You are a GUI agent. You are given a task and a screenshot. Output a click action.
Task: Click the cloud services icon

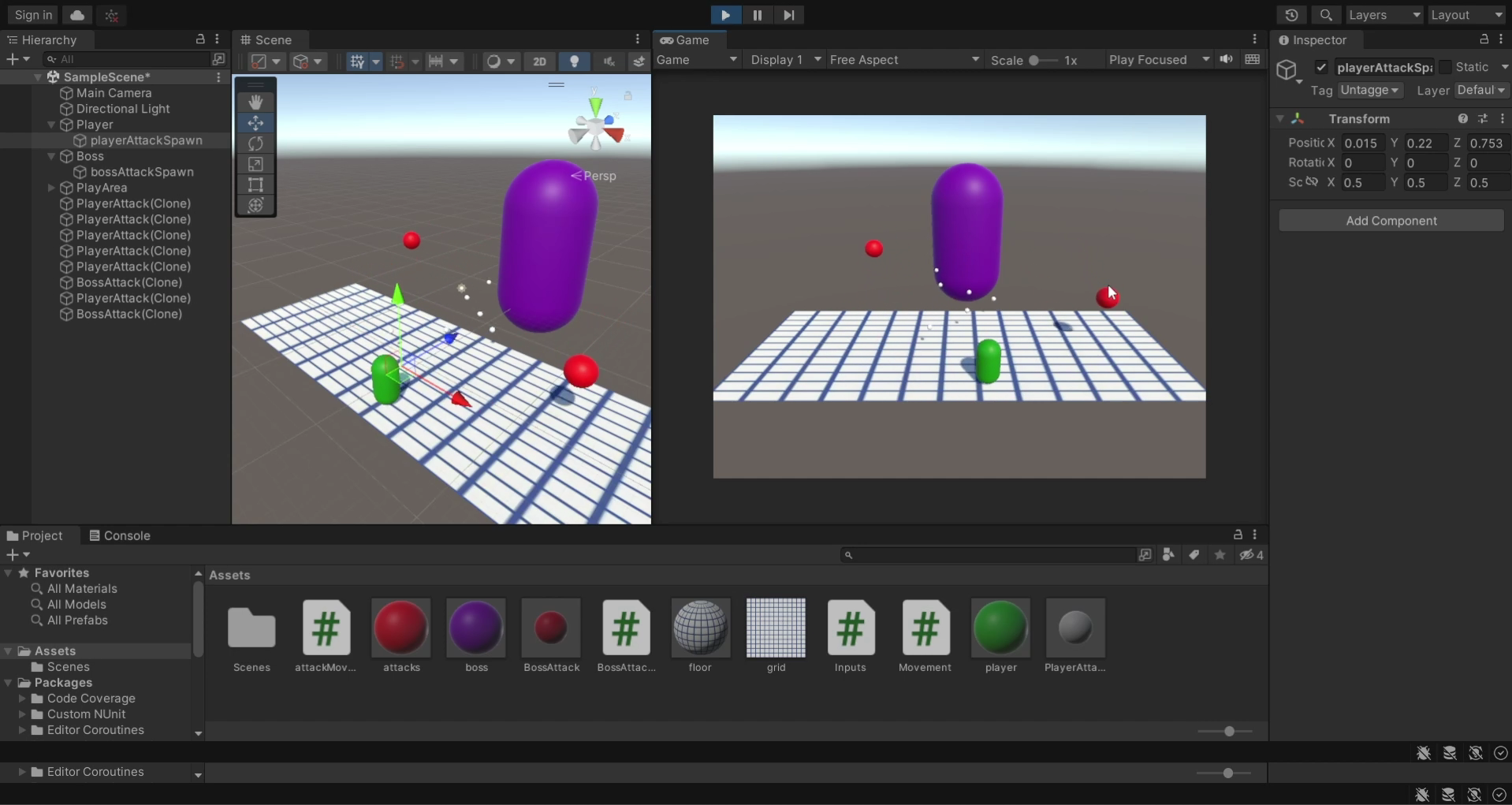[77, 15]
